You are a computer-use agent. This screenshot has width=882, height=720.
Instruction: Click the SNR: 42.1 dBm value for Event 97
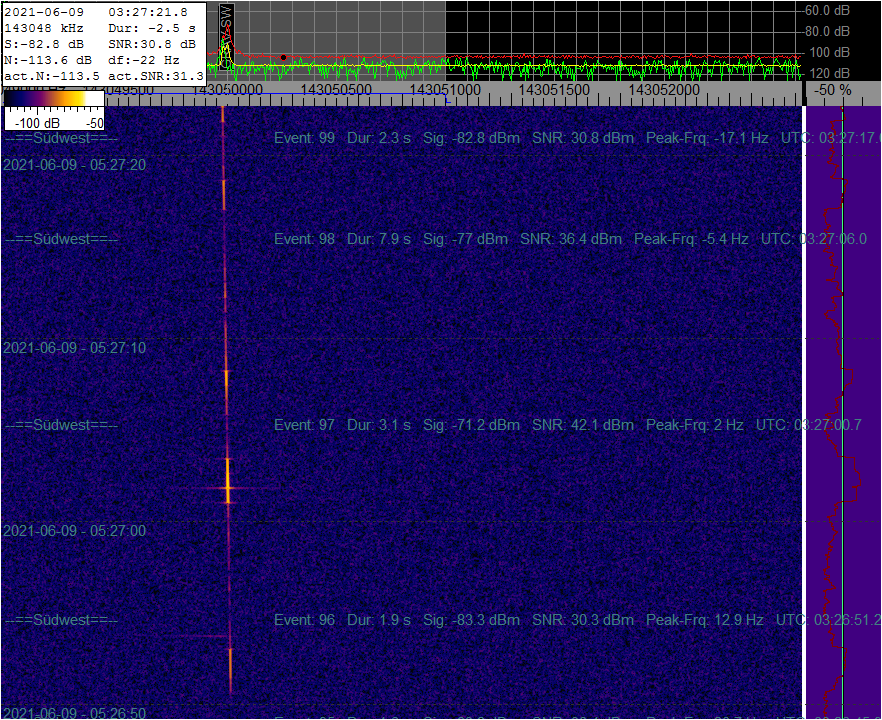click(583, 425)
